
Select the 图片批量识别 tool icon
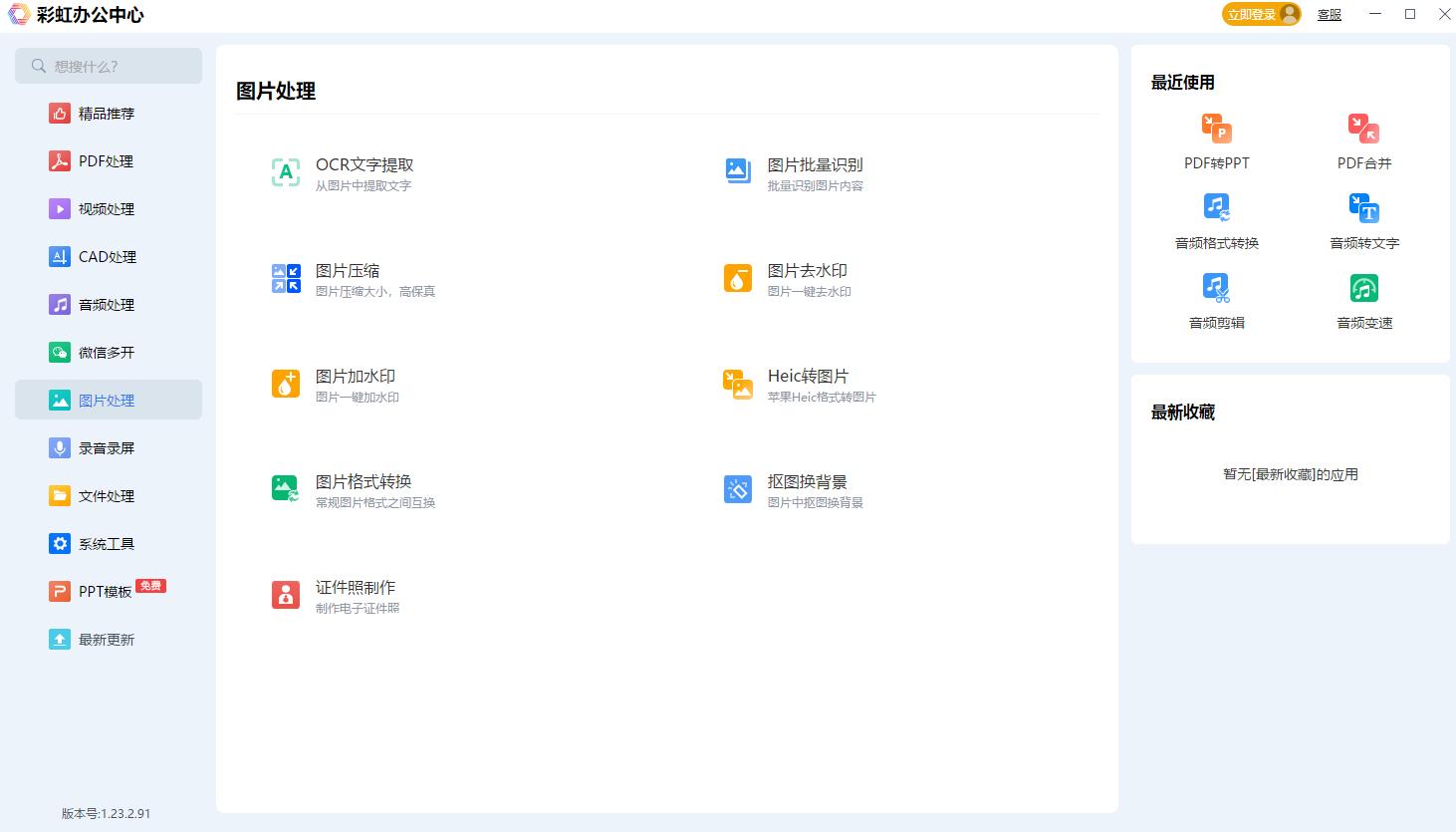pyautogui.click(x=737, y=170)
